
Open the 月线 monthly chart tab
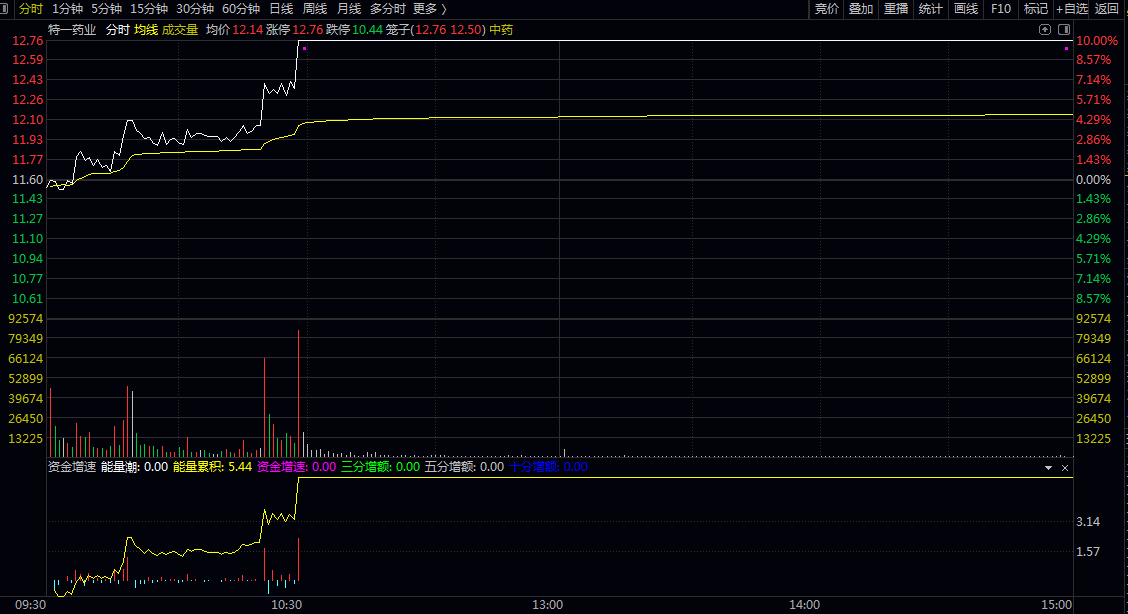[349, 9]
